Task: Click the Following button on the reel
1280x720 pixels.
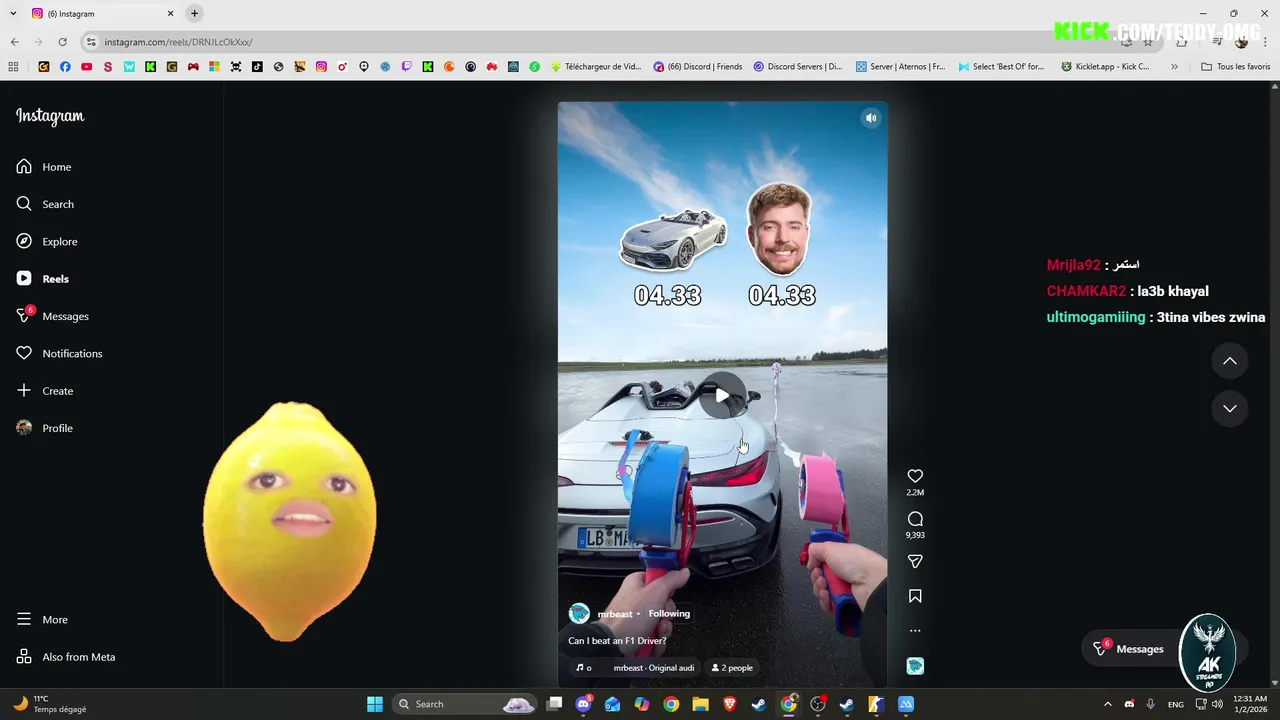Action: (x=669, y=614)
